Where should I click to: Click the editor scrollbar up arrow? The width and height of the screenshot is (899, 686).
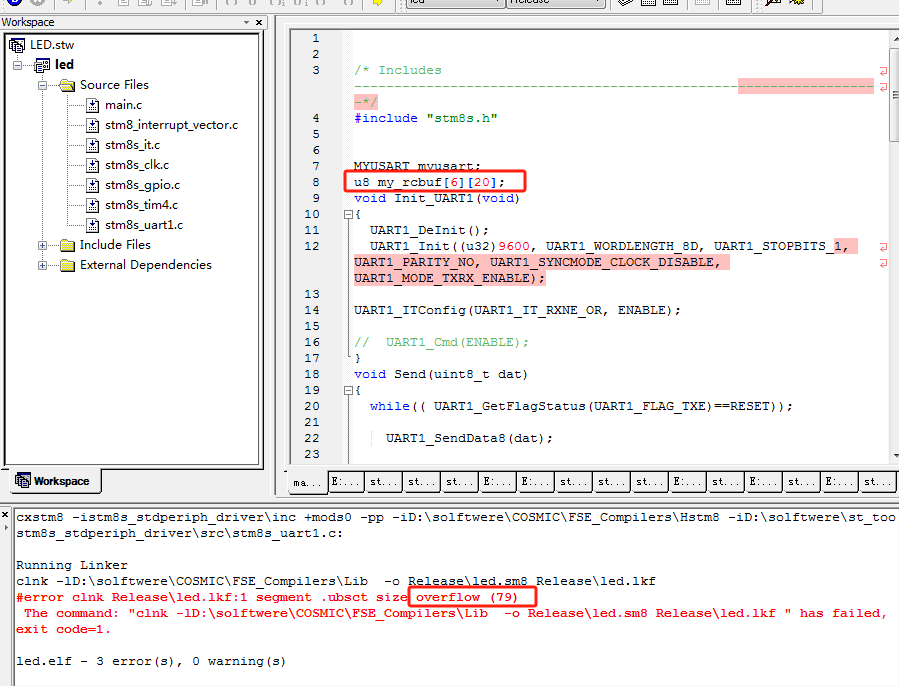point(895,39)
